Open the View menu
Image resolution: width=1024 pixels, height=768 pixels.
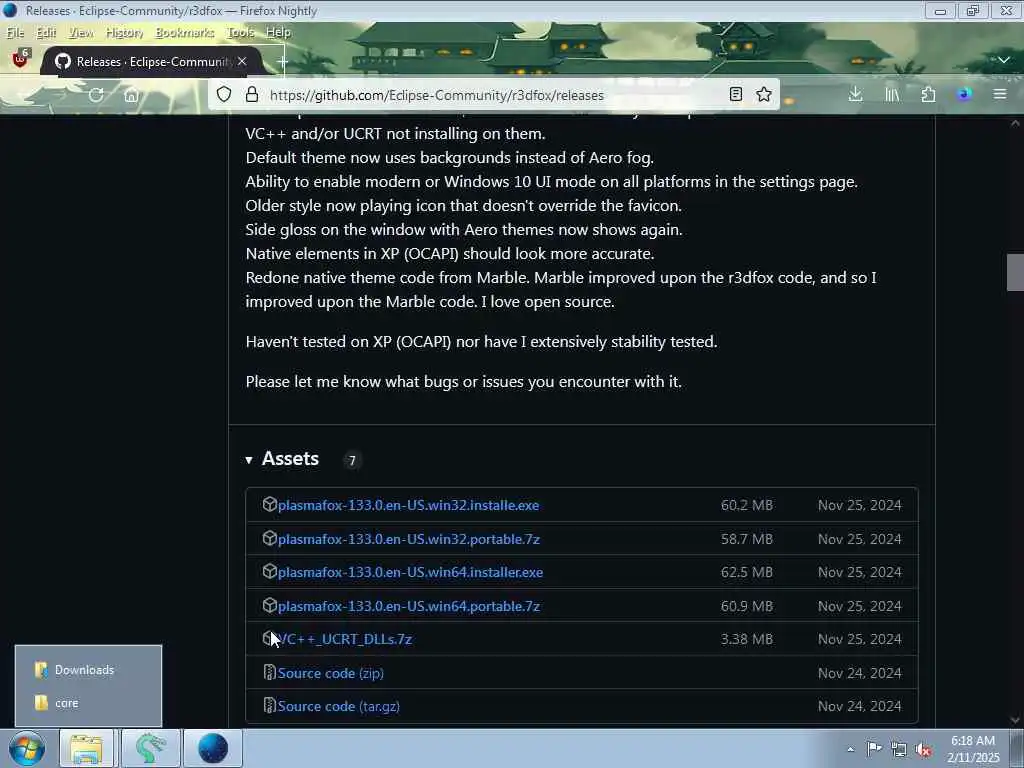coord(81,32)
